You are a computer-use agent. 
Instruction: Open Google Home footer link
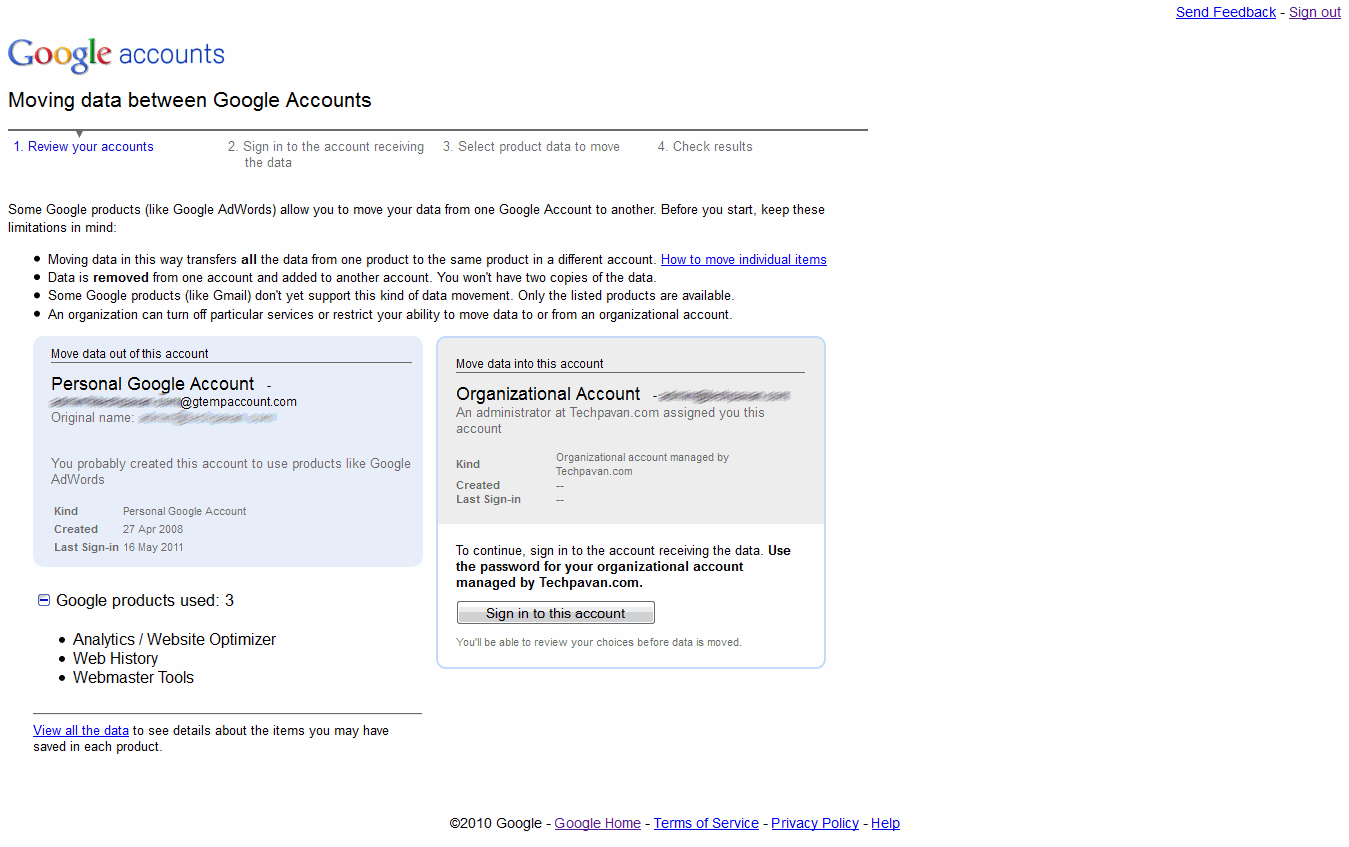[x=597, y=823]
